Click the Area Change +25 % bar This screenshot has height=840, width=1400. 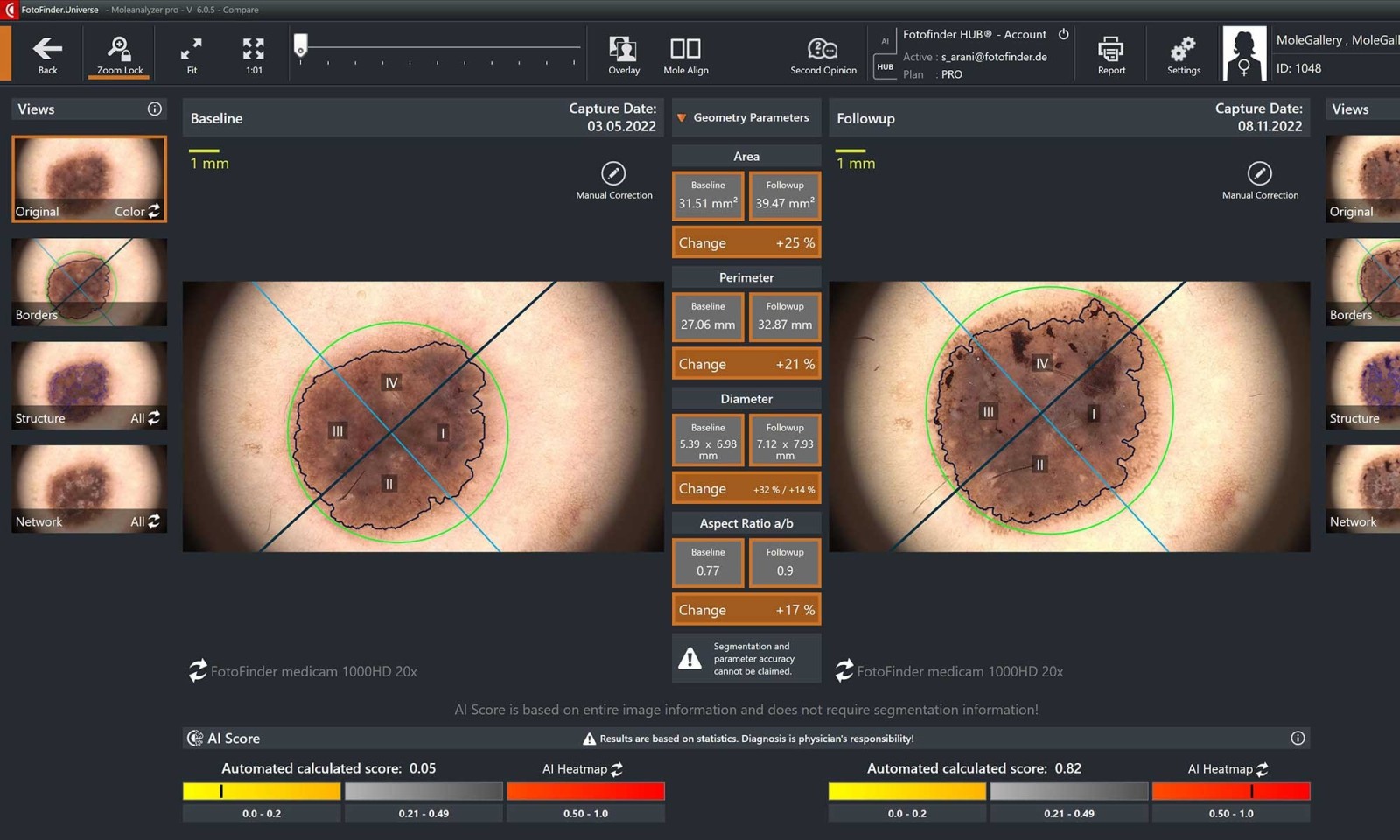[x=746, y=242]
